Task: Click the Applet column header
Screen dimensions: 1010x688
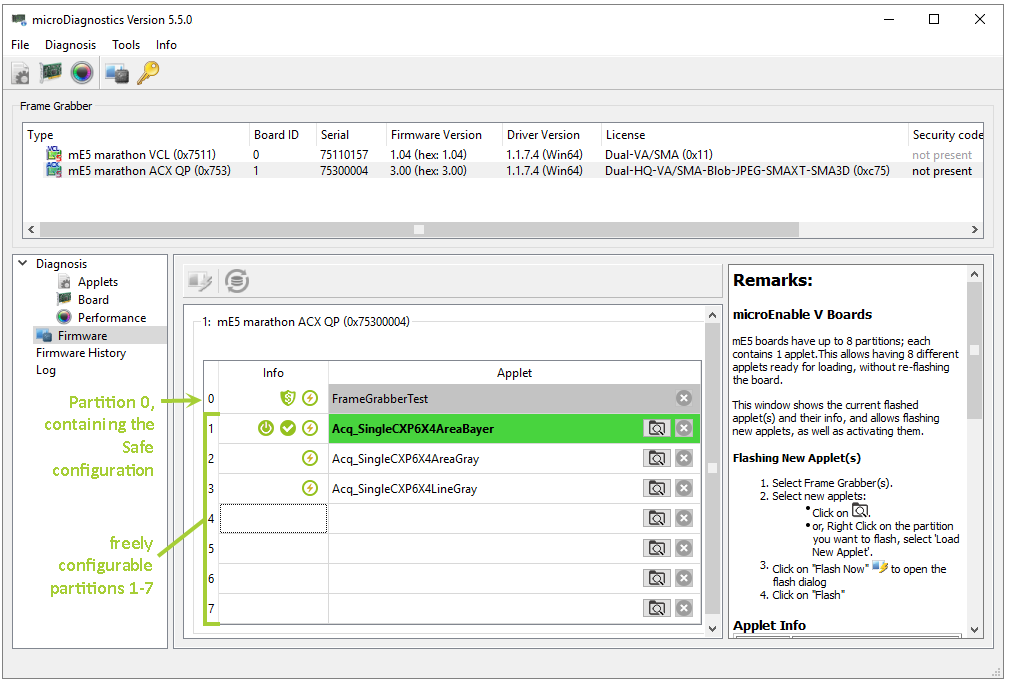Action: click(x=514, y=372)
